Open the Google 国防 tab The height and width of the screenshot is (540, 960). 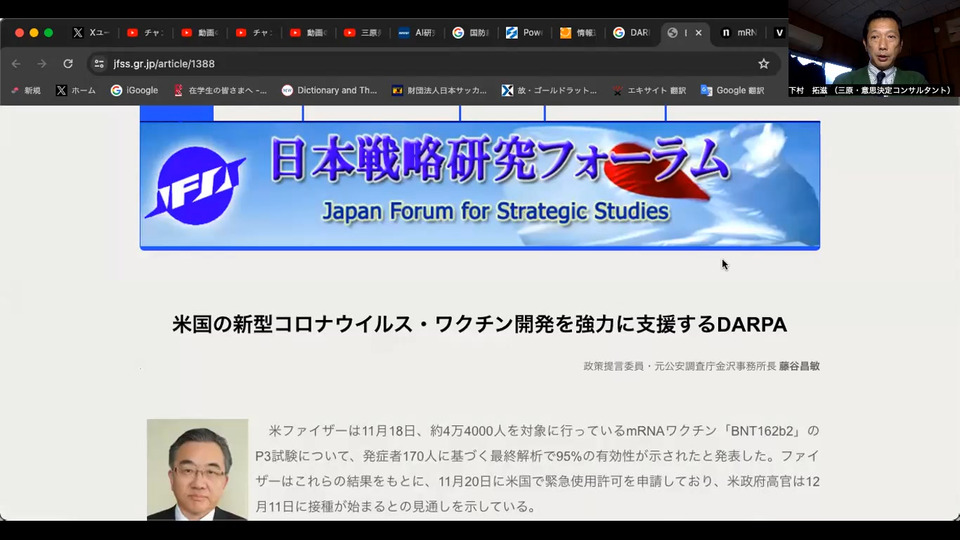(x=471, y=32)
